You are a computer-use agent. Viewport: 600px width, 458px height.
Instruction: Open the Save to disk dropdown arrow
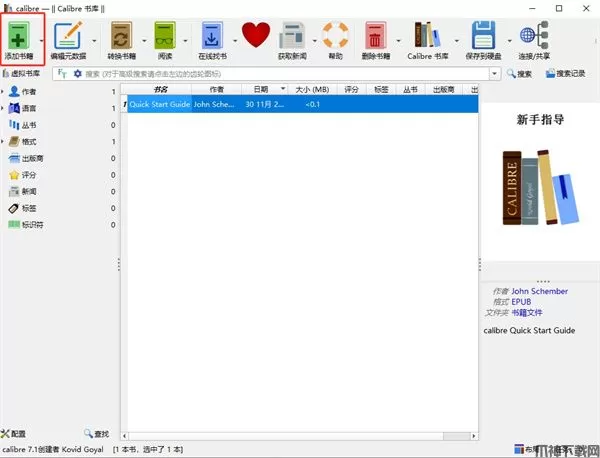pyautogui.click(x=510, y=41)
